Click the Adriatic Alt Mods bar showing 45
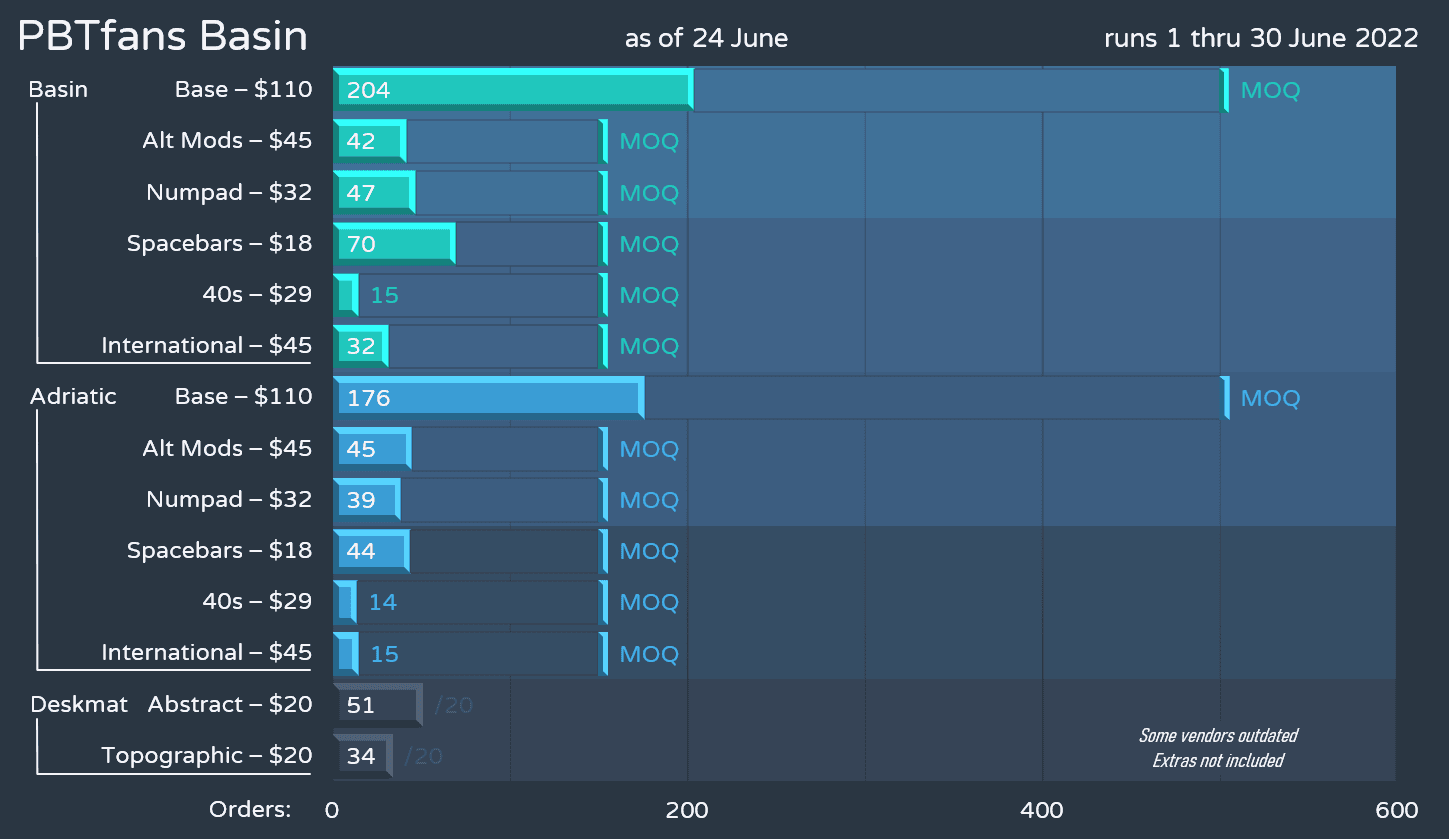 tap(371, 449)
